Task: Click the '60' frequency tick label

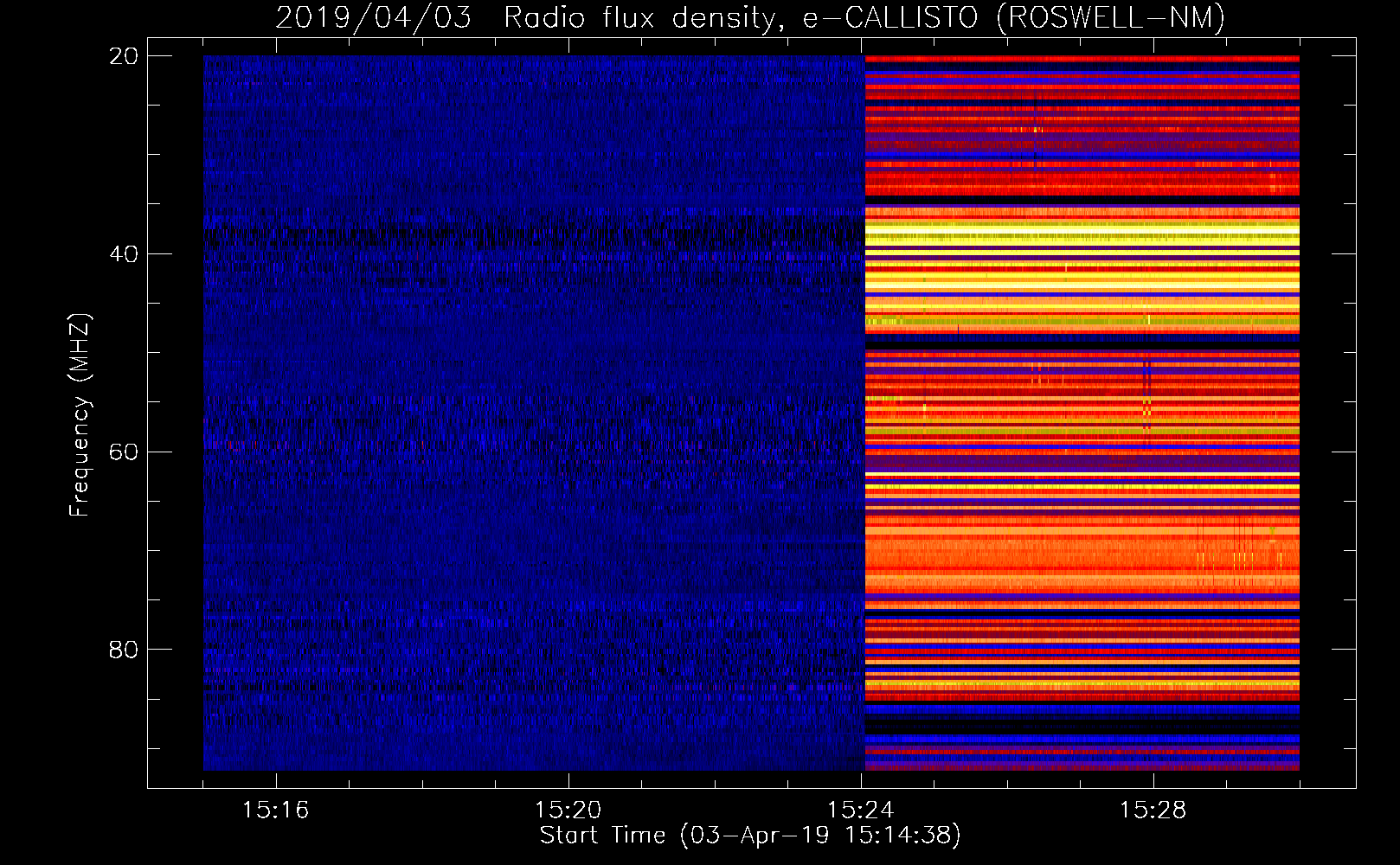Action: [124, 452]
